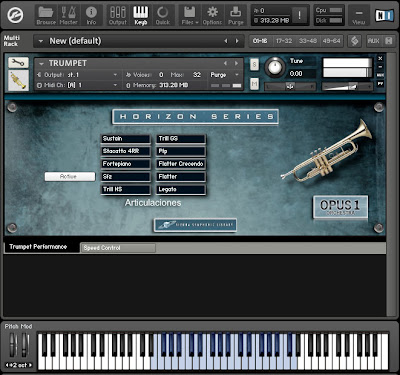
Task: Select the Staccato 4RR articulation
Action: 126,151
